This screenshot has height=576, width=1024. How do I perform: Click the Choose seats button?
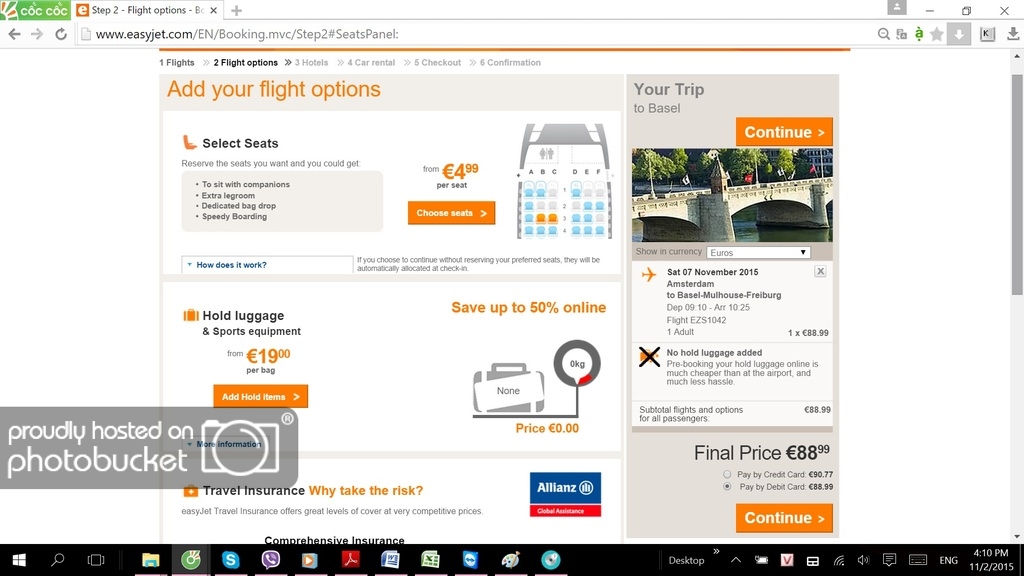point(451,213)
